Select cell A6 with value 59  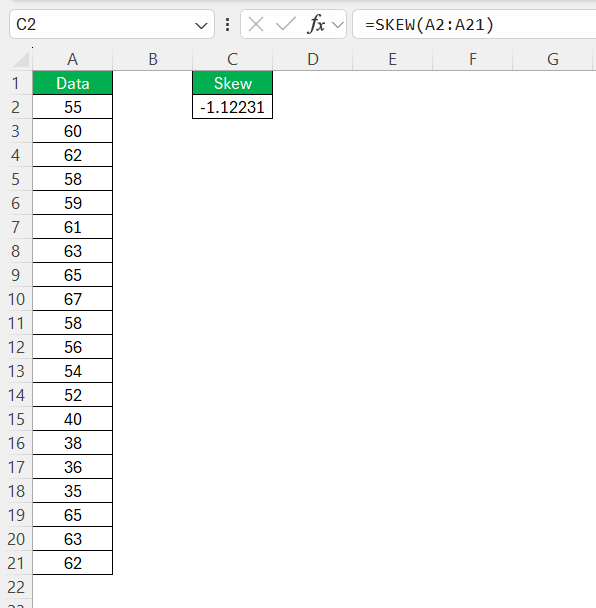(x=73, y=203)
